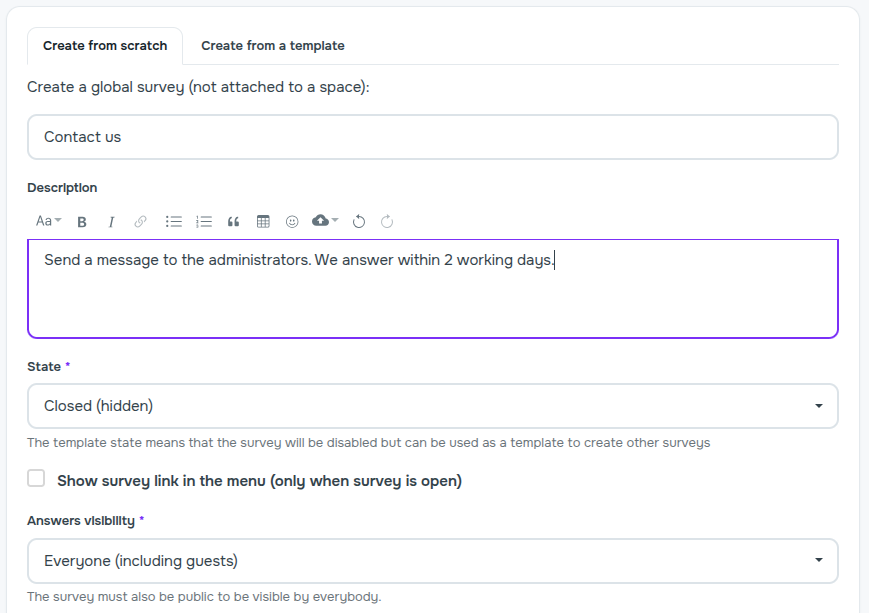Open the State dropdown
This screenshot has height=613, width=869.
tap(432, 406)
